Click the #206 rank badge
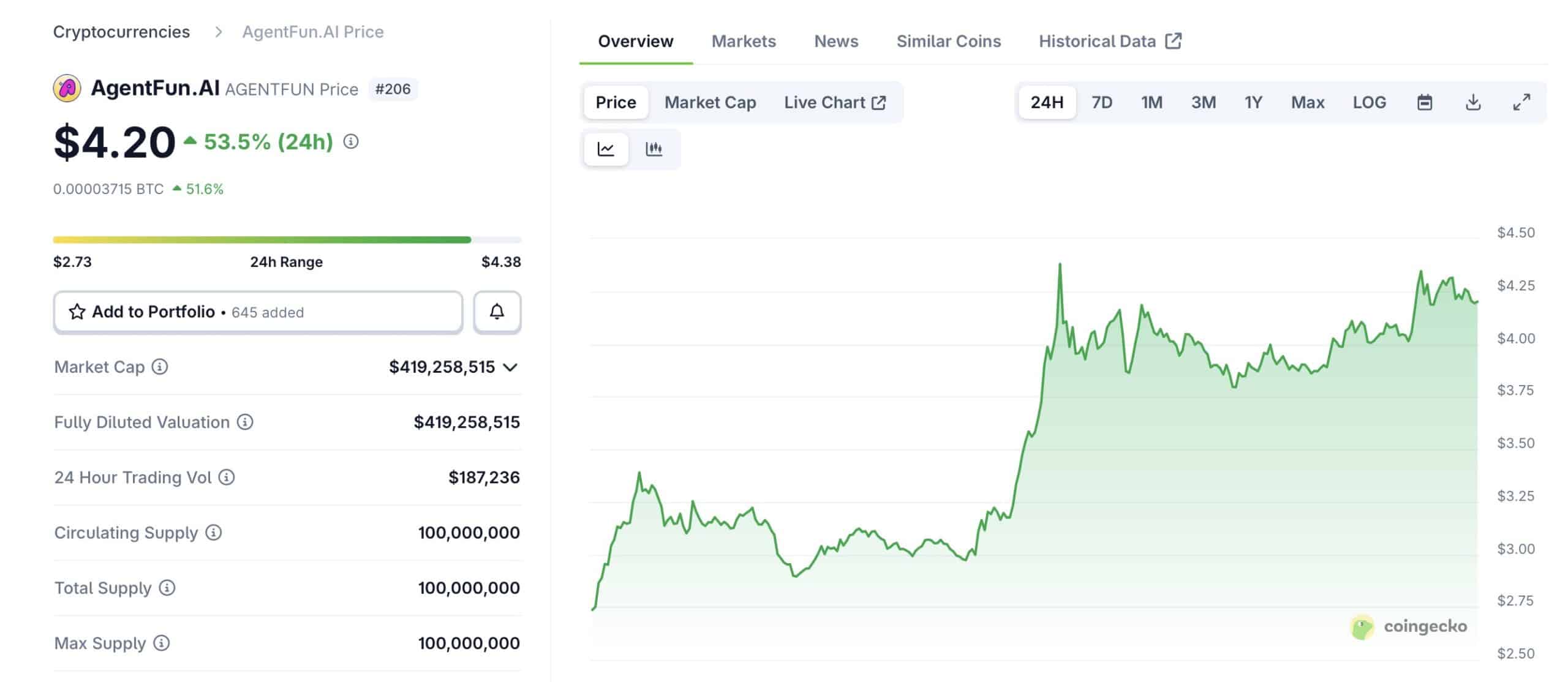The width and height of the screenshot is (1568, 682). pyautogui.click(x=393, y=89)
